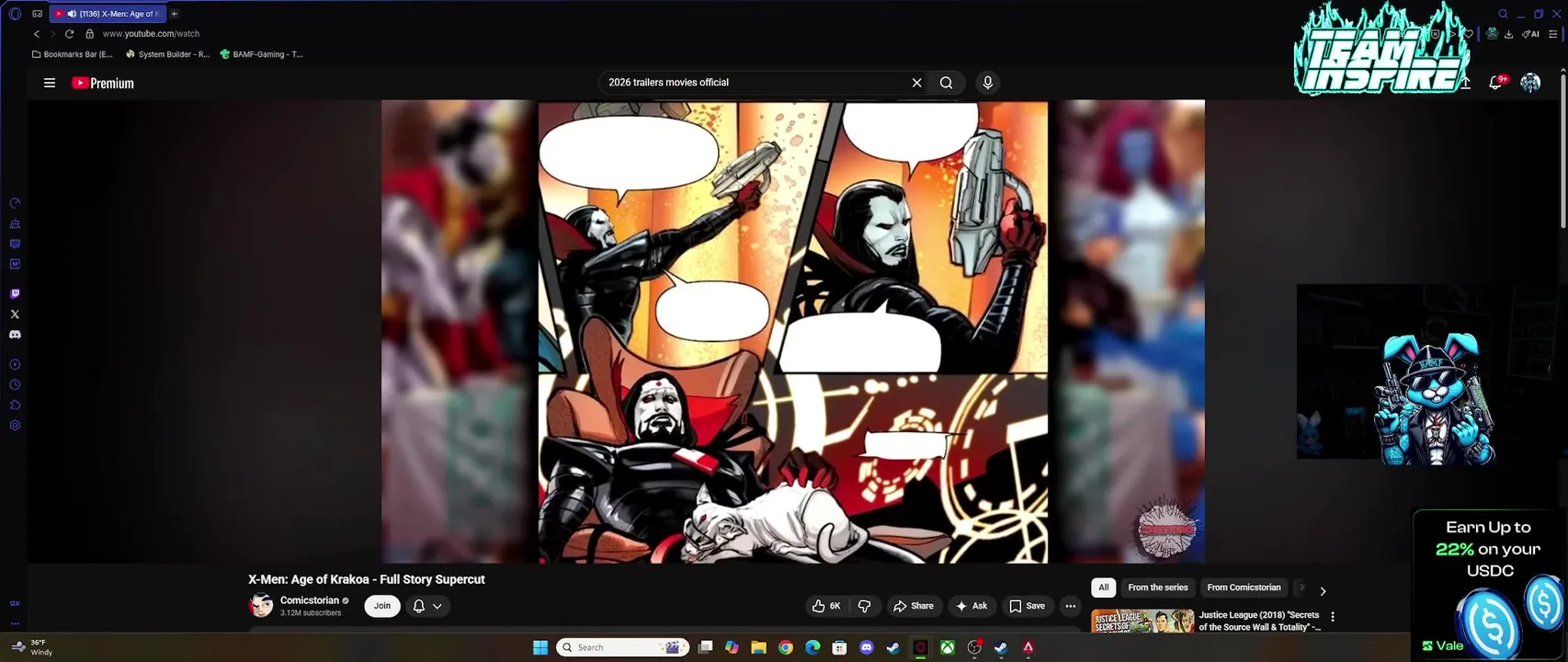Click the Windows taskbar Search box
Screen dimensions: 1568x662
point(623,647)
